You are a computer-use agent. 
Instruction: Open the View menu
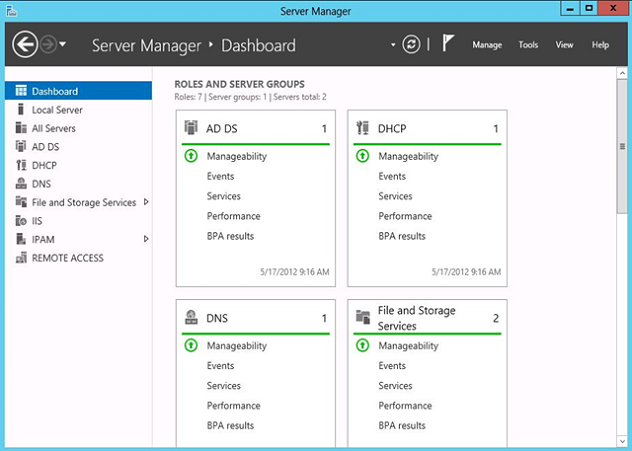(564, 45)
